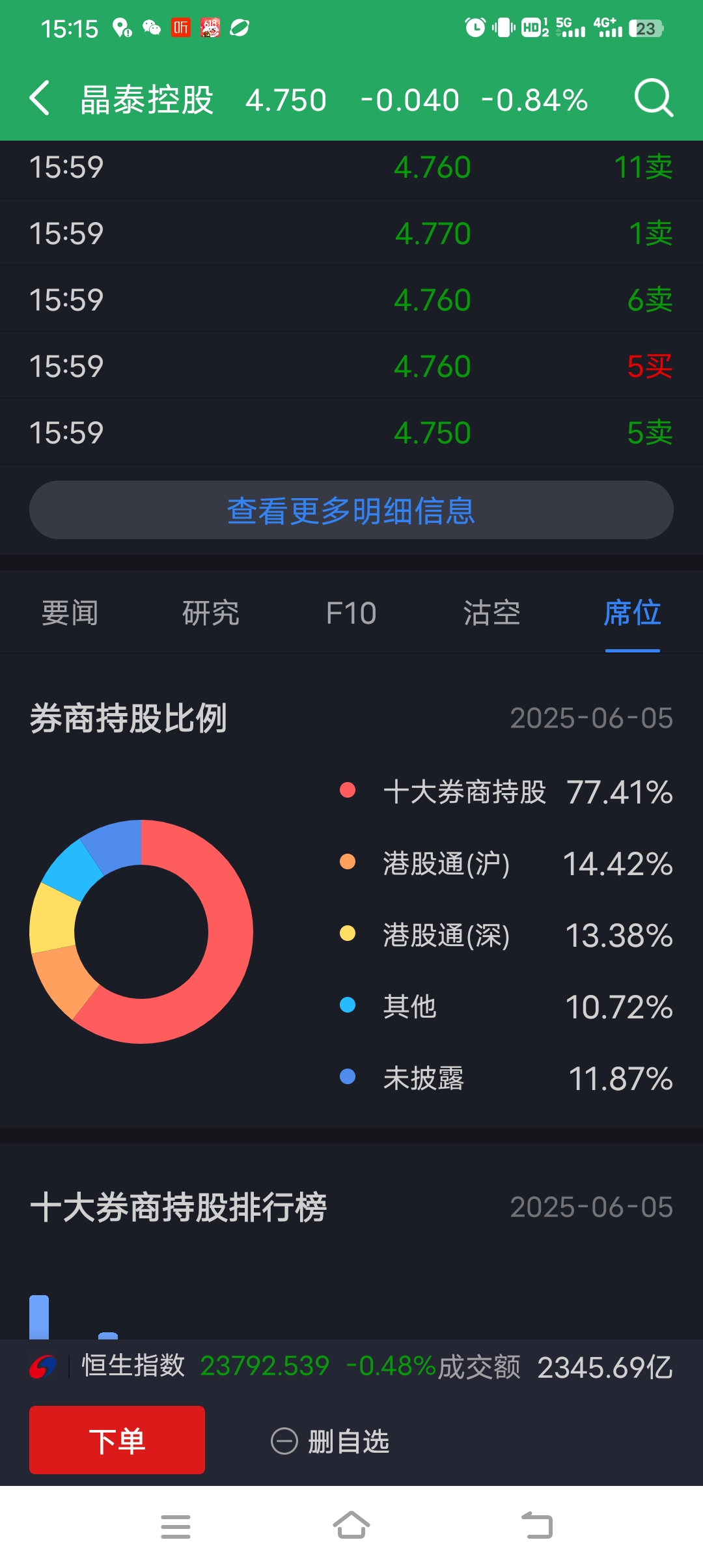Click 查看更多明细信息 button
The width and height of the screenshot is (703, 1568).
351,510
